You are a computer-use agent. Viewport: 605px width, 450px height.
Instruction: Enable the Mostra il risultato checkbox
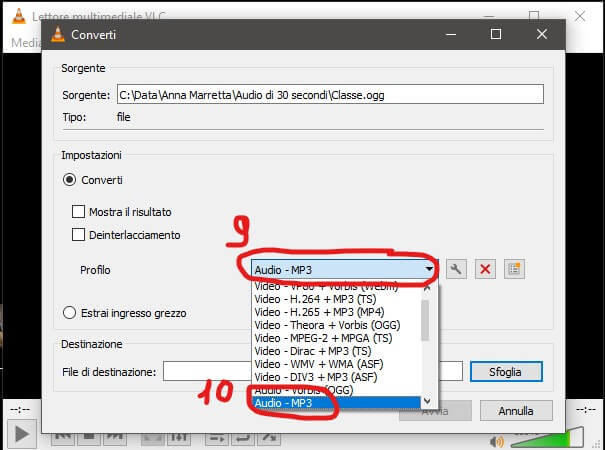[79, 212]
